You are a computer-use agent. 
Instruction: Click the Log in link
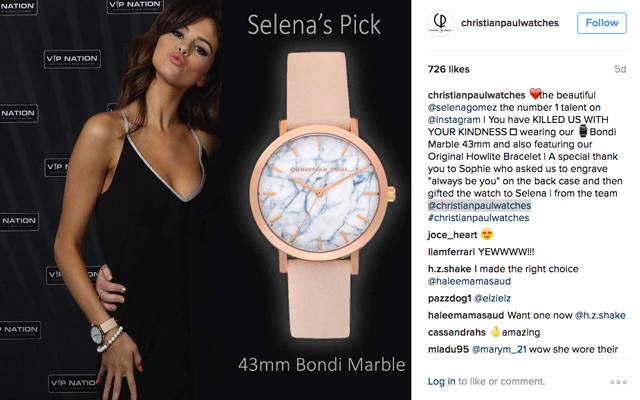coord(441,381)
